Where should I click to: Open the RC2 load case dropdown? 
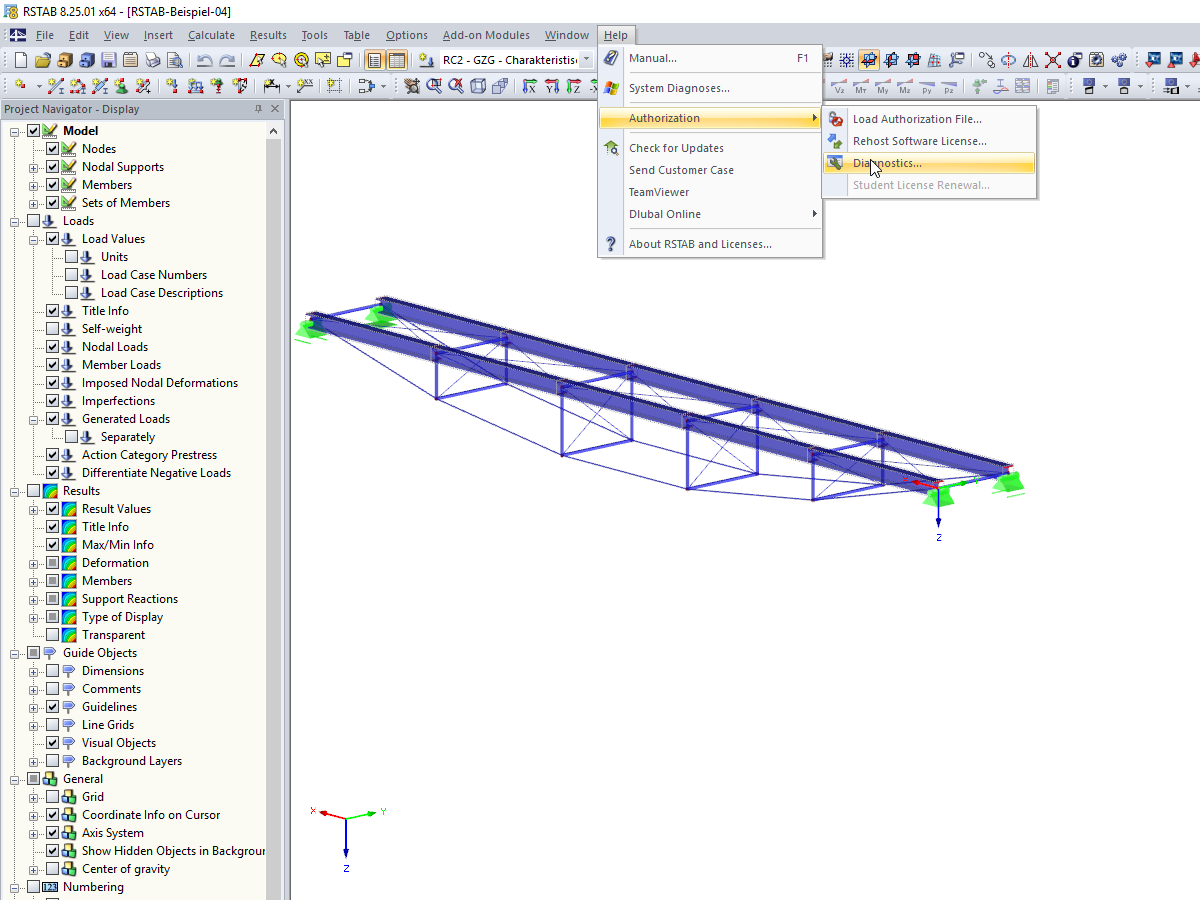(x=586, y=60)
